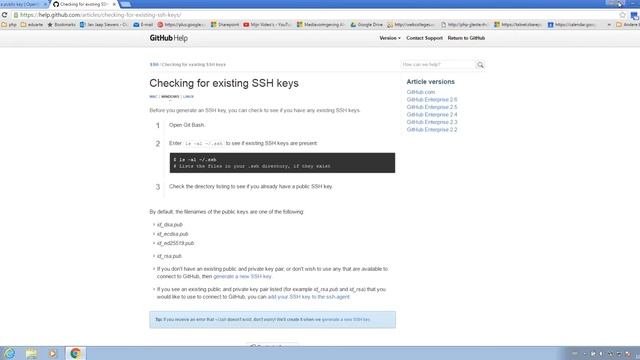Click the Open Git Bash step text
This screenshot has width=640, height=360.
click(187, 125)
